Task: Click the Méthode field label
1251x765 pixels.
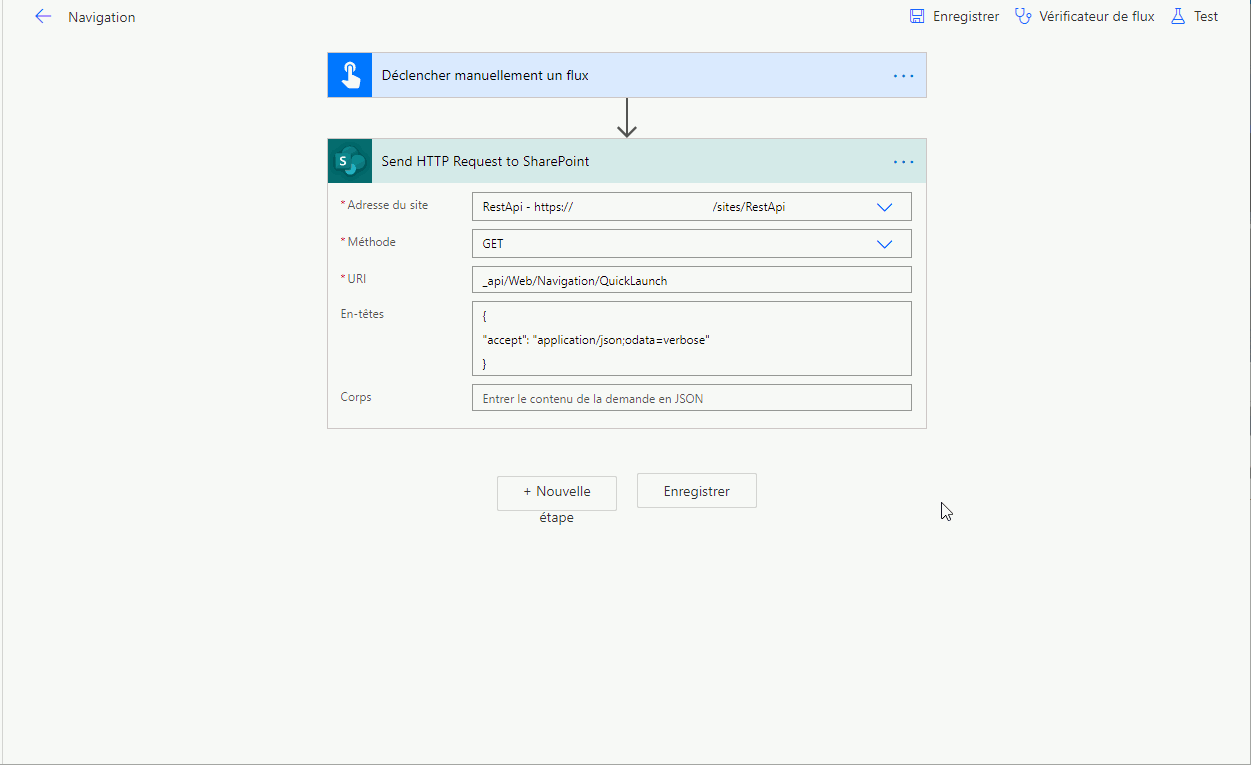Action: 371,242
